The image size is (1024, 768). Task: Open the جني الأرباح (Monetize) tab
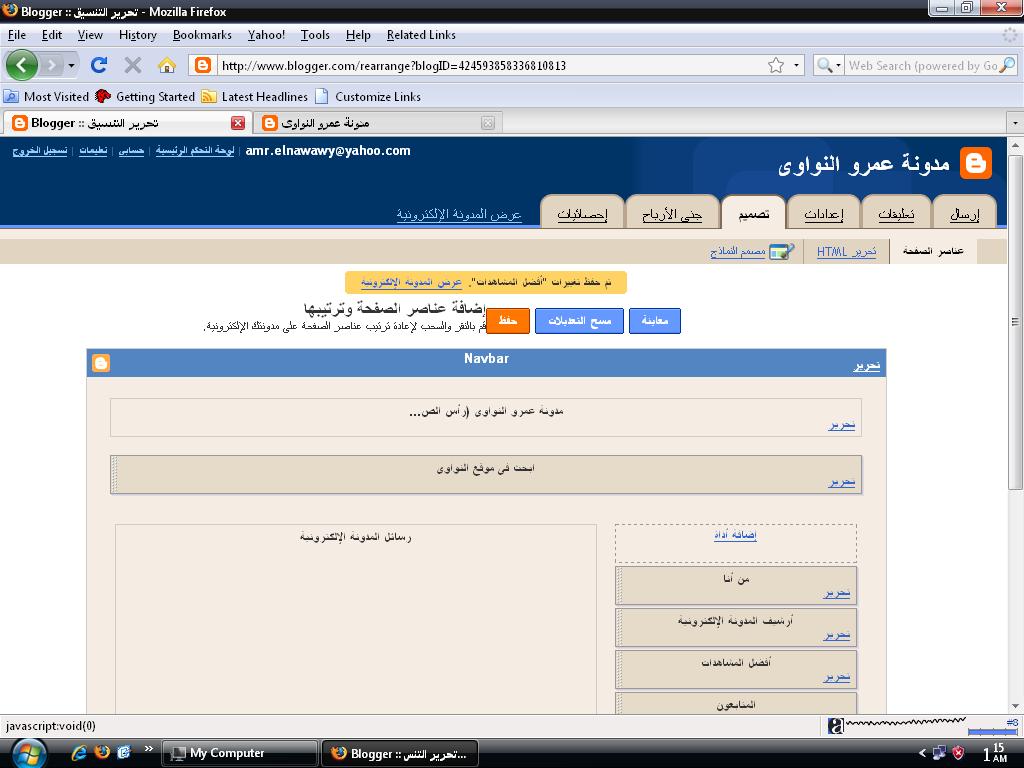click(672, 213)
